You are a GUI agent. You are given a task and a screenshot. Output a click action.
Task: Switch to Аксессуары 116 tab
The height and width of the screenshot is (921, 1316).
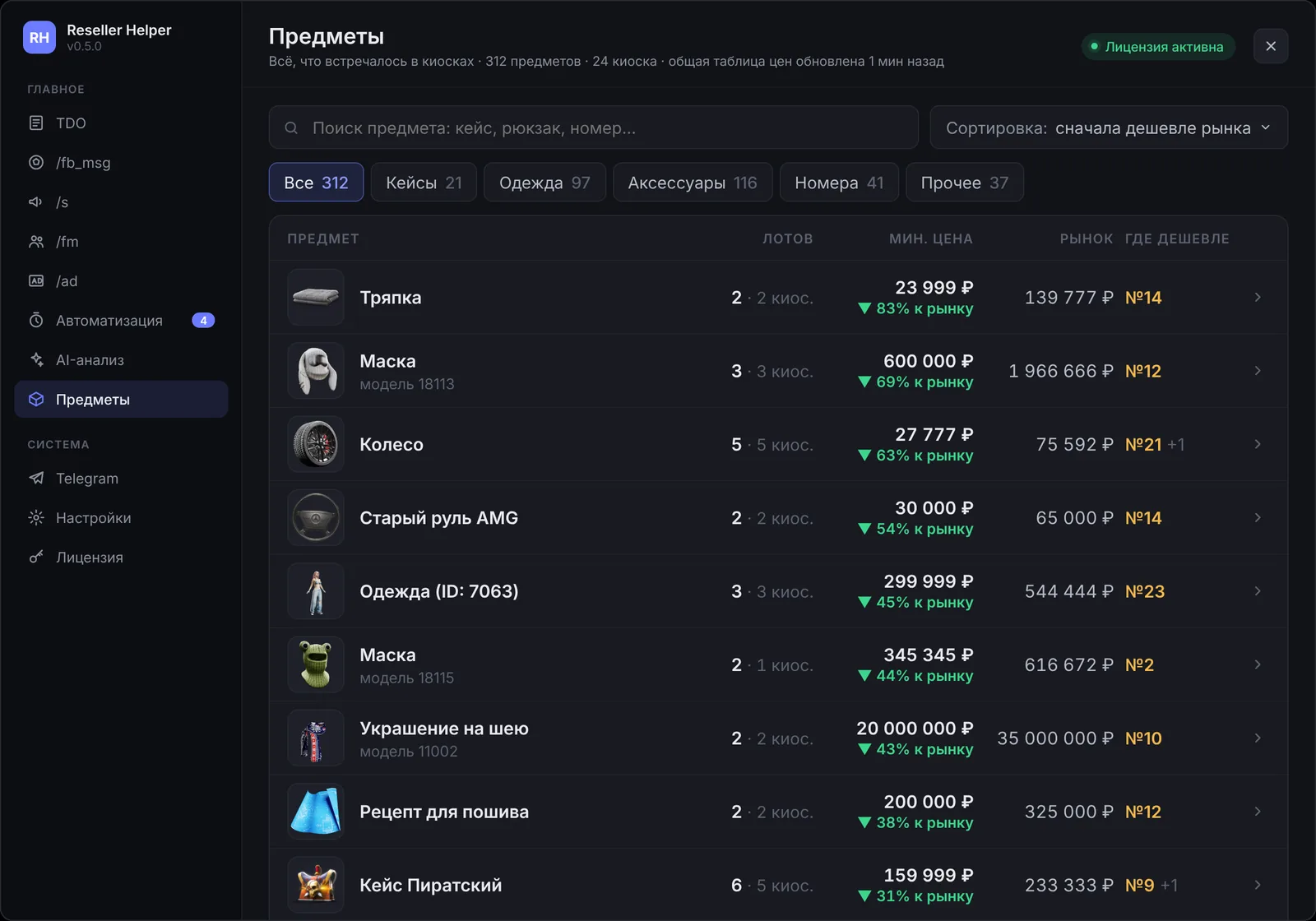pos(693,183)
